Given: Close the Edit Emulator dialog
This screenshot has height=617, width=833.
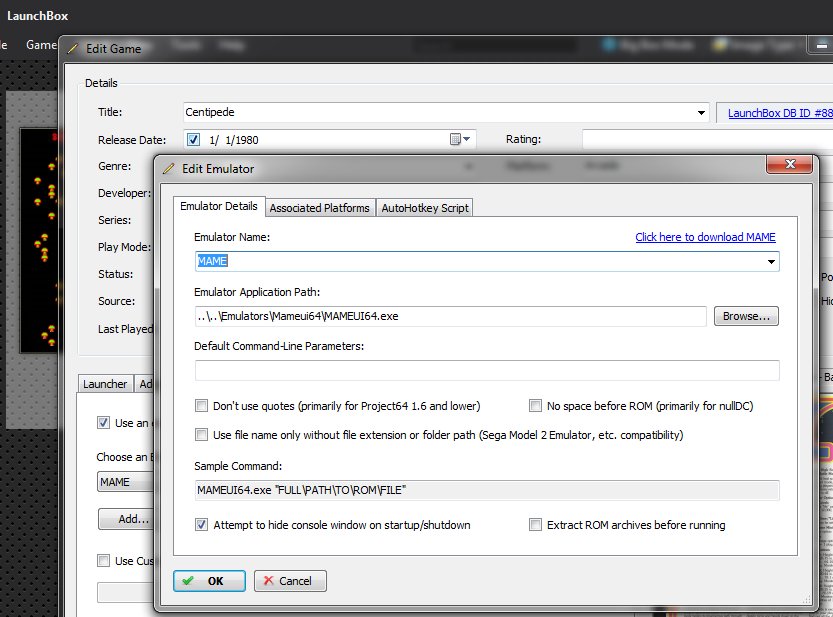Looking at the screenshot, I should pos(789,164).
